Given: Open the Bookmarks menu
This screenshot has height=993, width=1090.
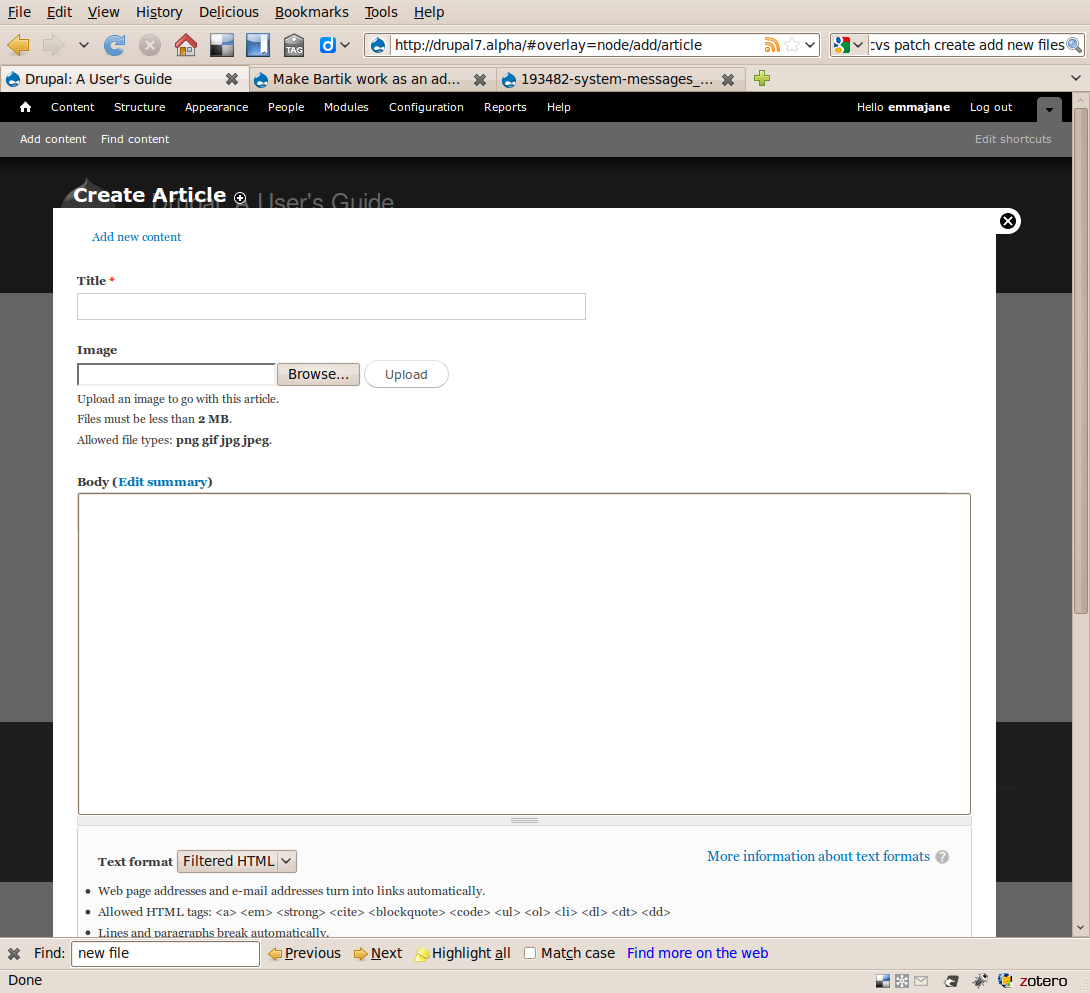Looking at the screenshot, I should [x=311, y=12].
